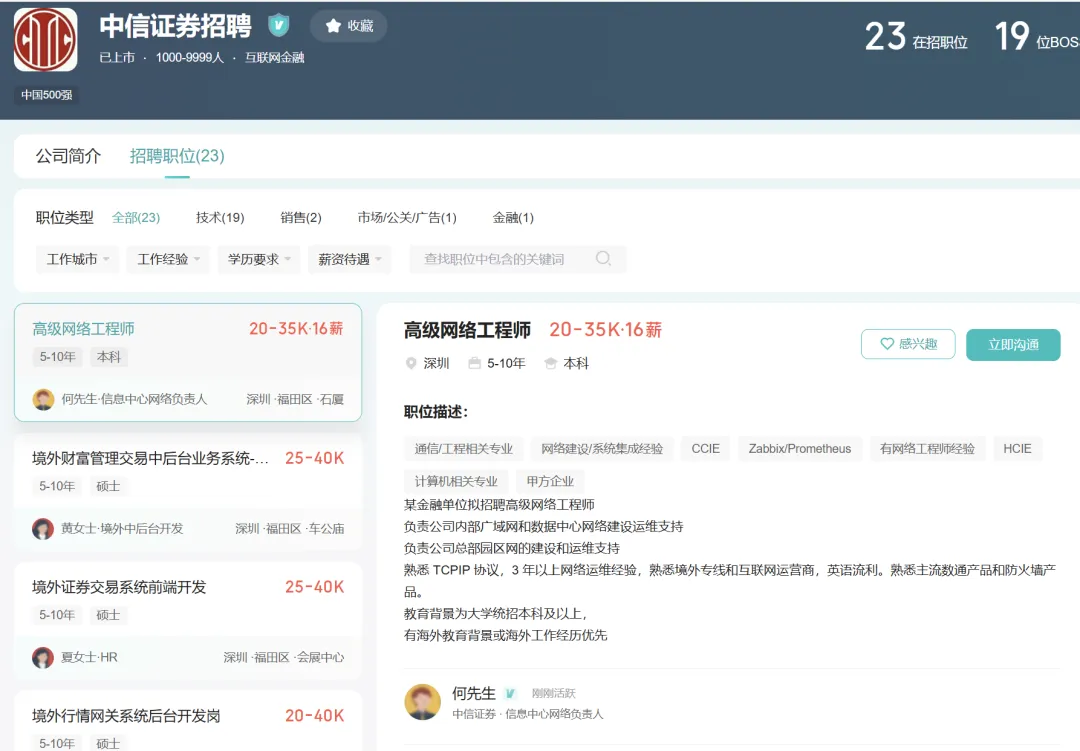
Task: Click the verified badge next to 何先生
Action: pyautogui.click(x=510, y=693)
